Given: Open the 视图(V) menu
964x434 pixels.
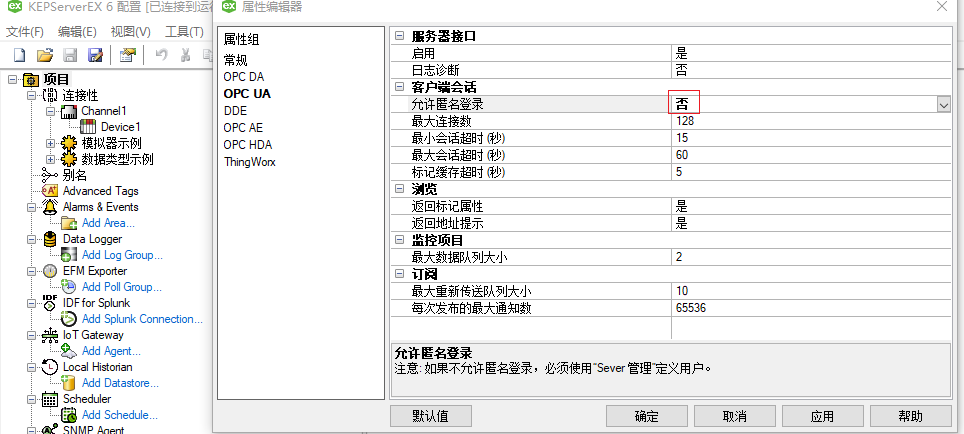Looking at the screenshot, I should pyautogui.click(x=130, y=32).
